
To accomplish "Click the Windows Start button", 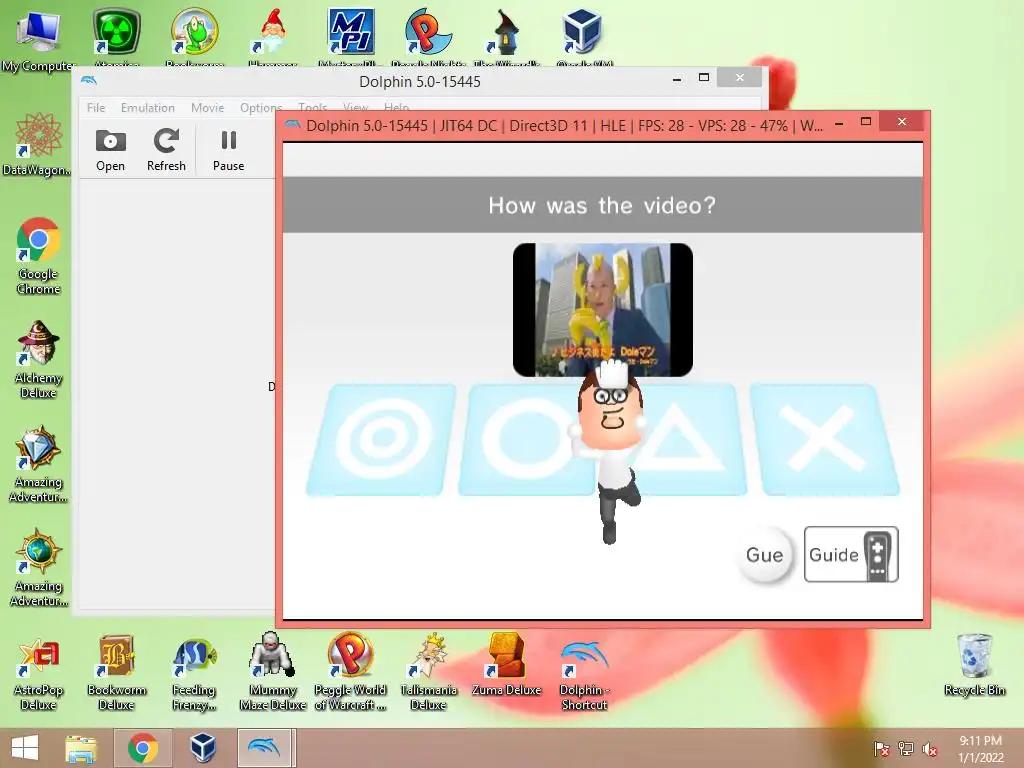I will 25,748.
